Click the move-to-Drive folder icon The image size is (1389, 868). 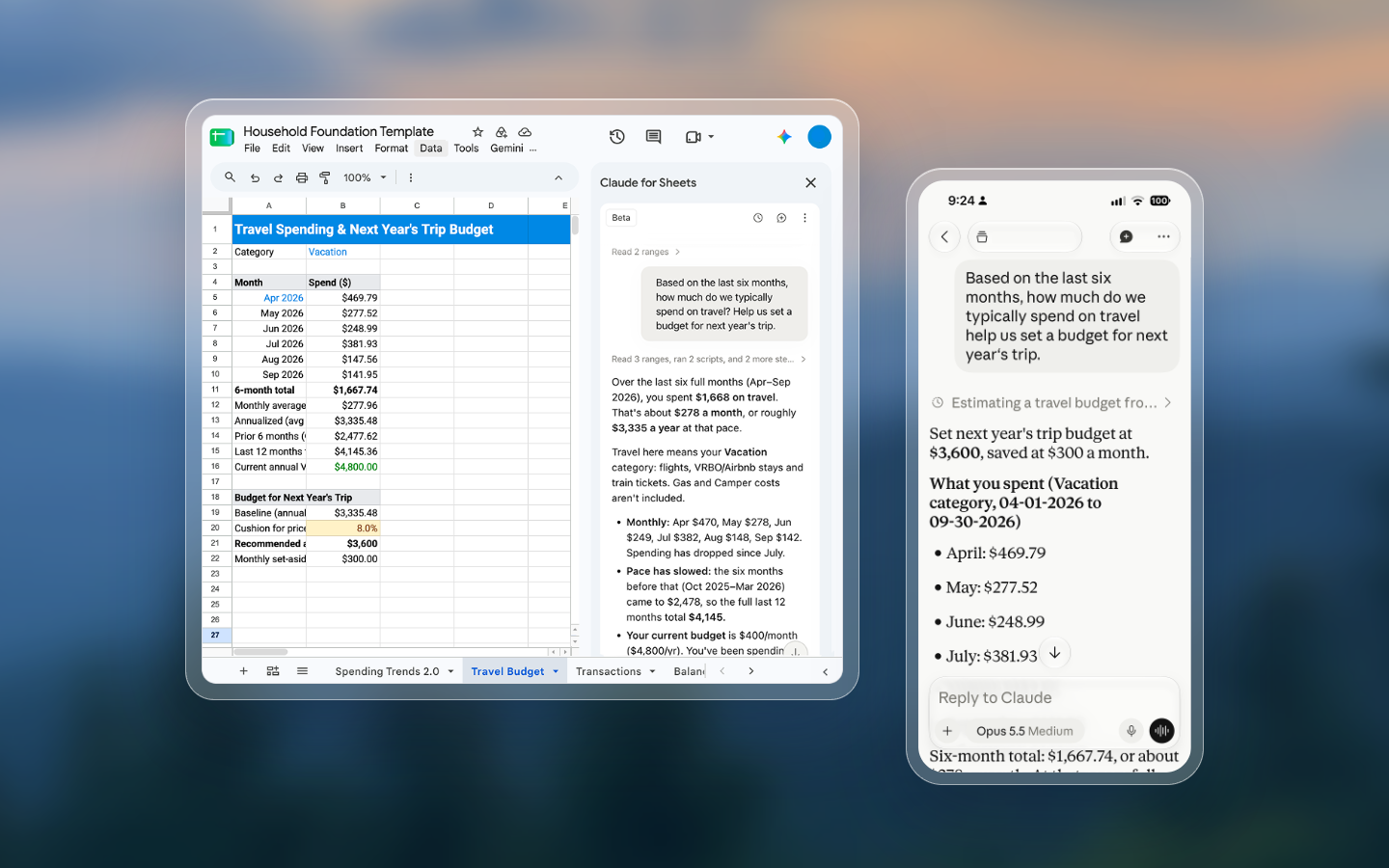(x=501, y=132)
